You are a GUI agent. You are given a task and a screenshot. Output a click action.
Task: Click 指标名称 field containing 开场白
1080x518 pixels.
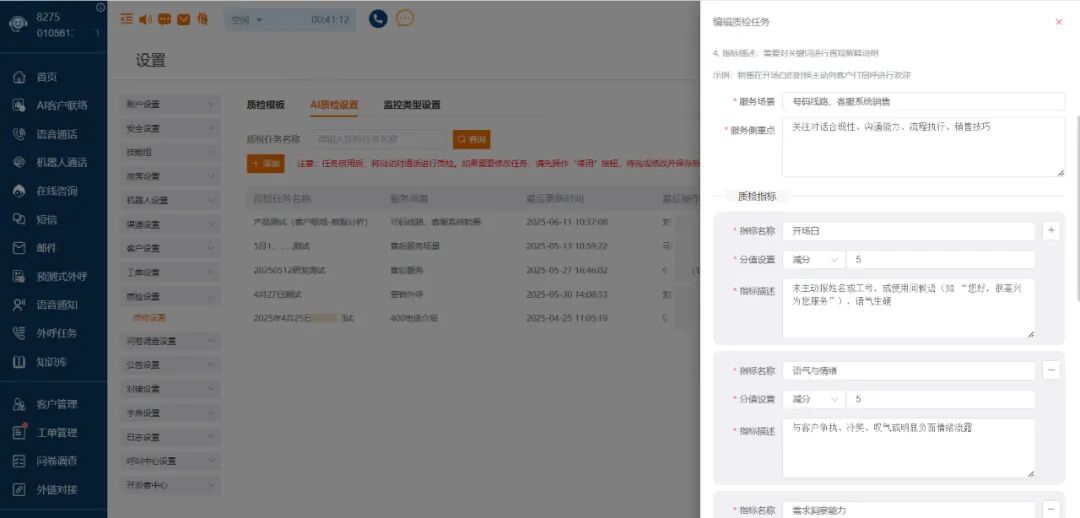pos(908,231)
